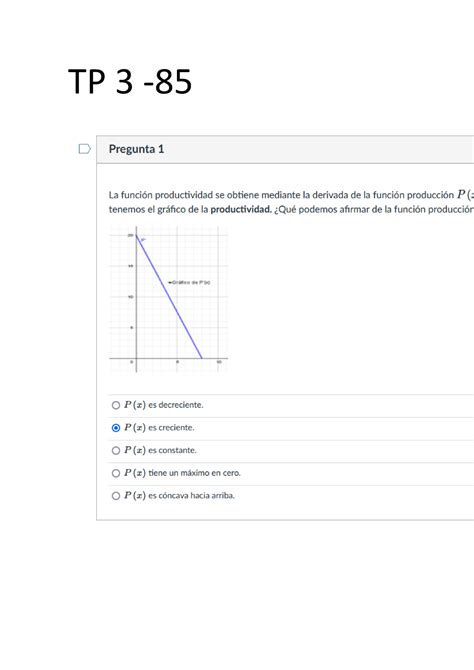Click the 'Gráfico de P'(x)' legend label
Viewport: 474px width, 670px height.
coord(189,282)
